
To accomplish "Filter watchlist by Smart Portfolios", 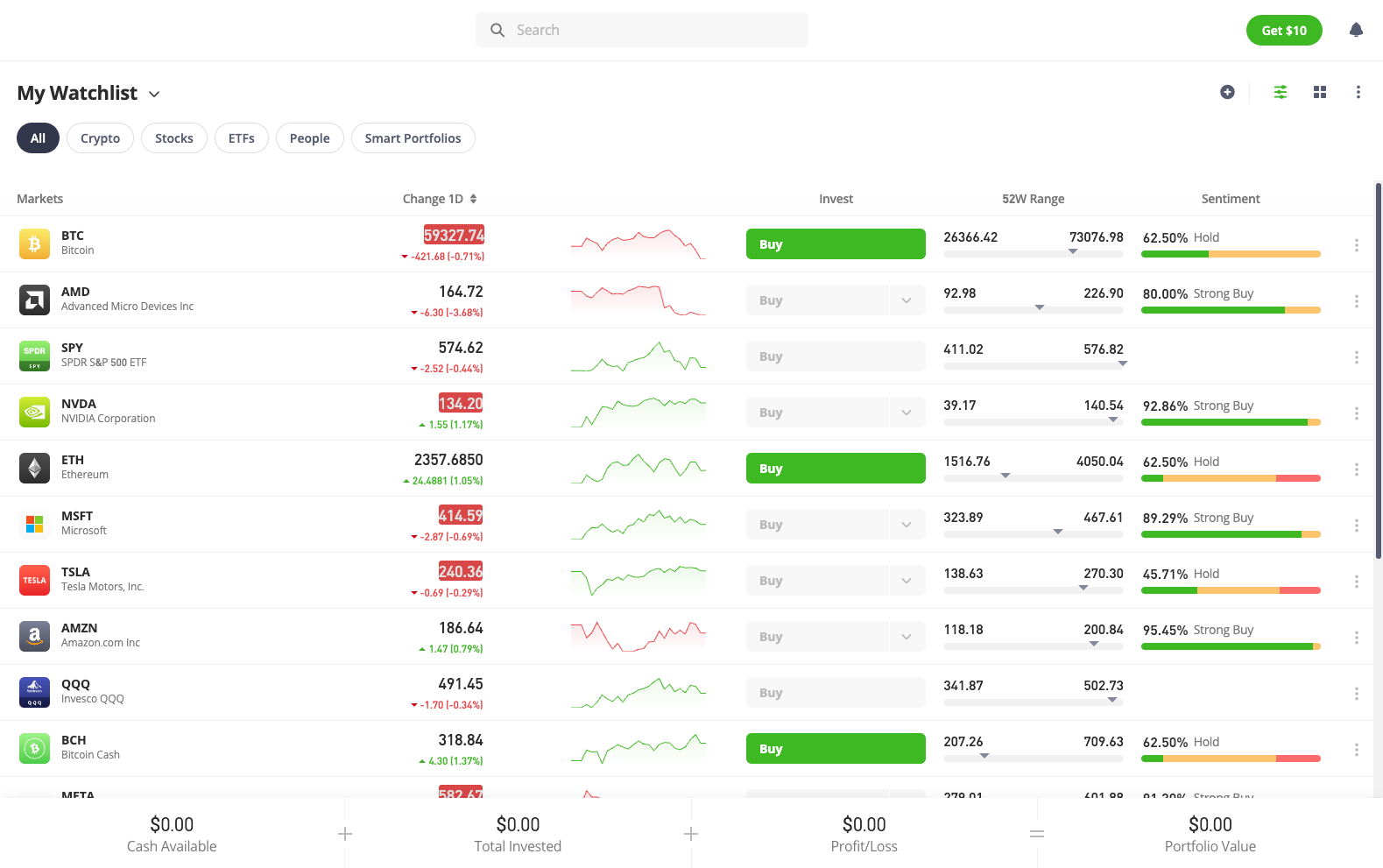I will [413, 138].
